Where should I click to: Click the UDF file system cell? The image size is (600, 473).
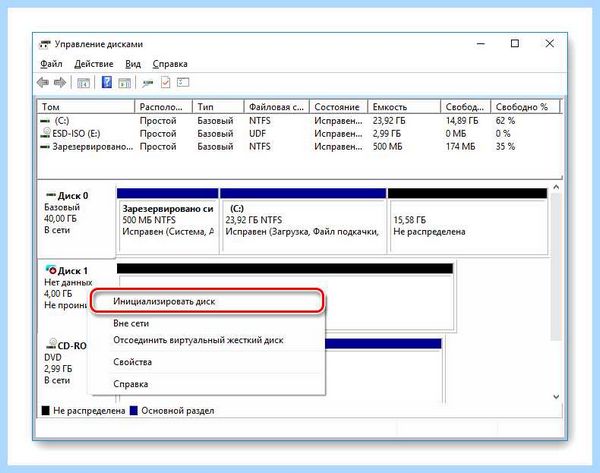pos(257,134)
